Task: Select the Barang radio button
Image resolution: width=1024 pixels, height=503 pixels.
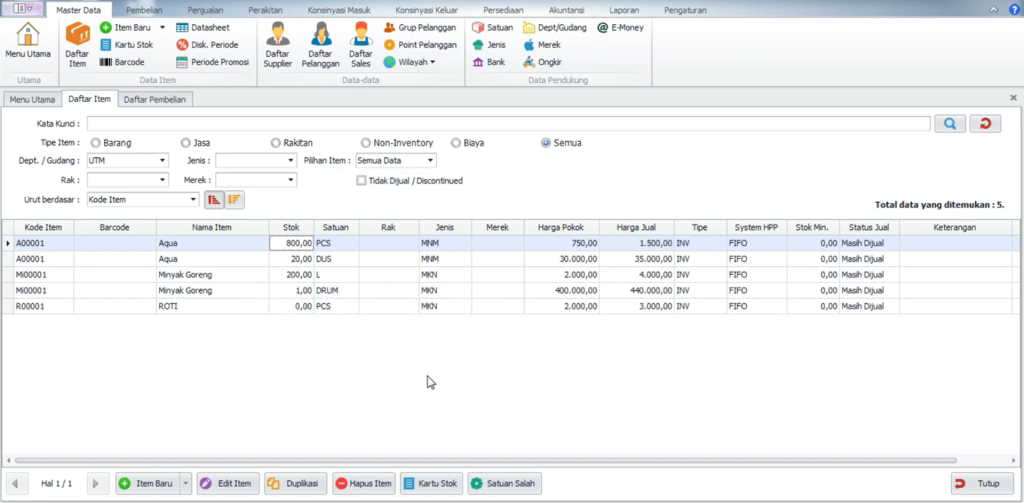Action: point(96,143)
